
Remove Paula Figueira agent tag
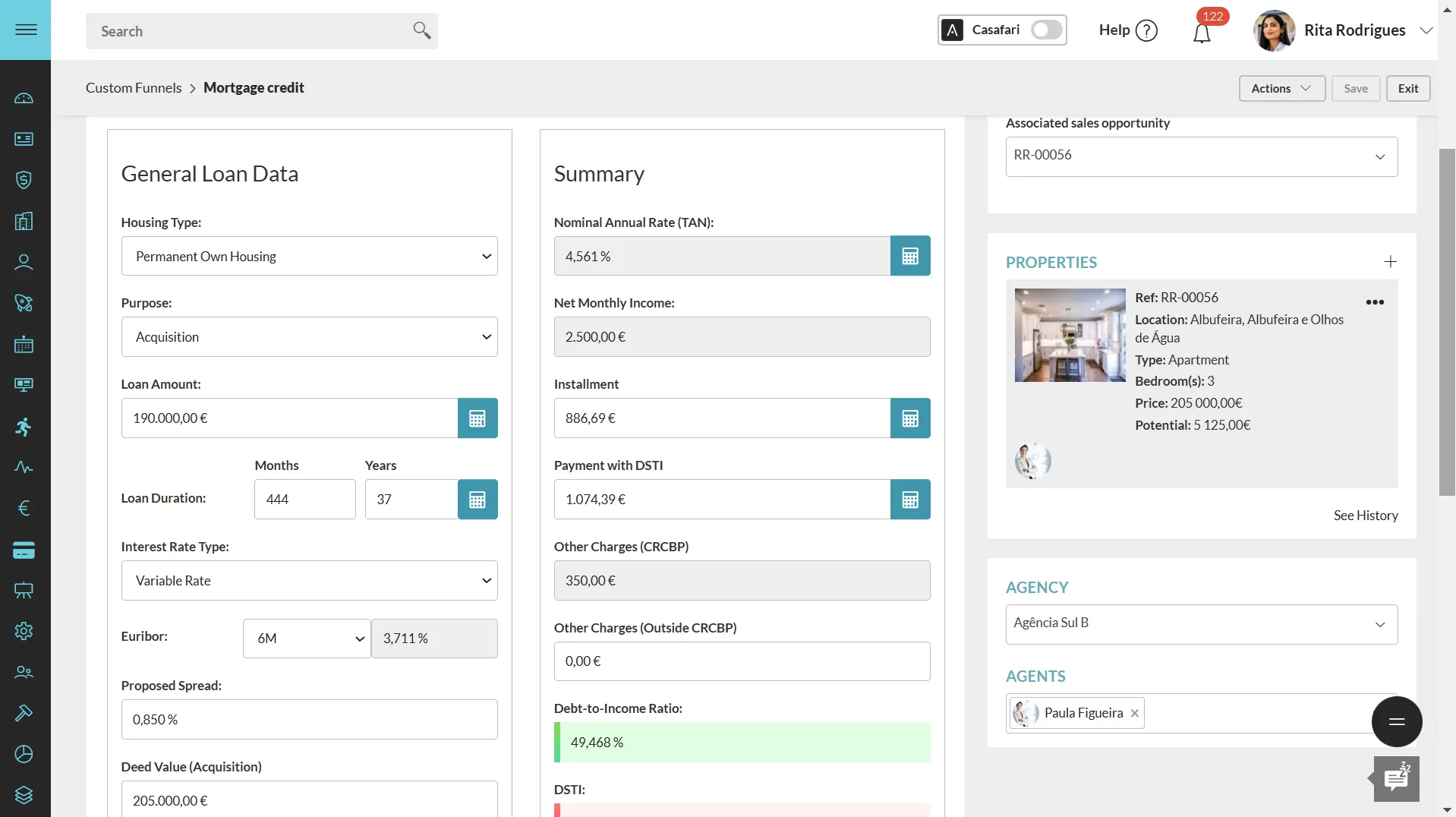click(1135, 714)
